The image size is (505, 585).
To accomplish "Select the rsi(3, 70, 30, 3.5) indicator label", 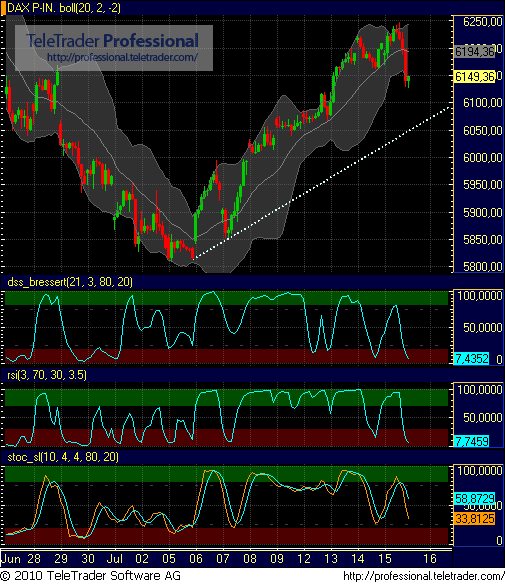I will 47,375.
